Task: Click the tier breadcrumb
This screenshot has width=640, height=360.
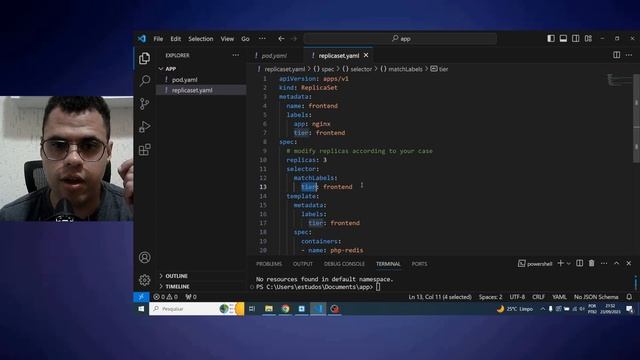Action: (440, 69)
